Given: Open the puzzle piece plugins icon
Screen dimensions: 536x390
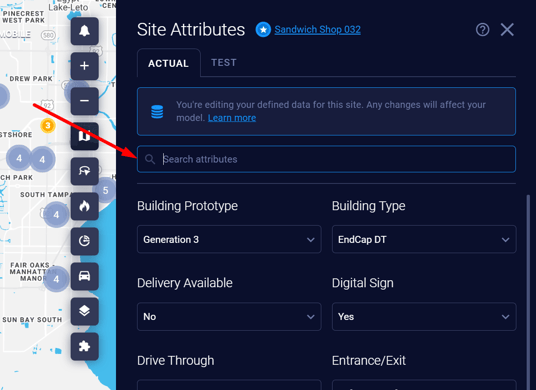Looking at the screenshot, I should pyautogui.click(x=84, y=346).
